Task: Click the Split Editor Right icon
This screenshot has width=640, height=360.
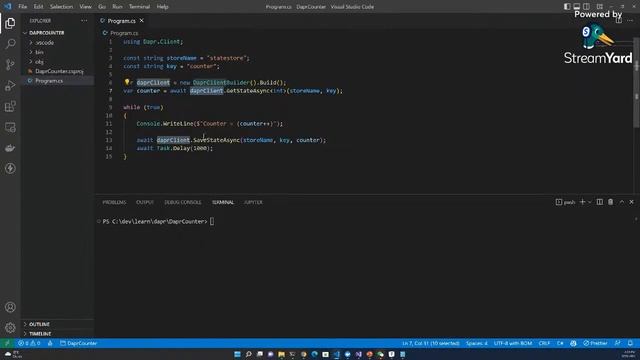Action: click(619, 20)
